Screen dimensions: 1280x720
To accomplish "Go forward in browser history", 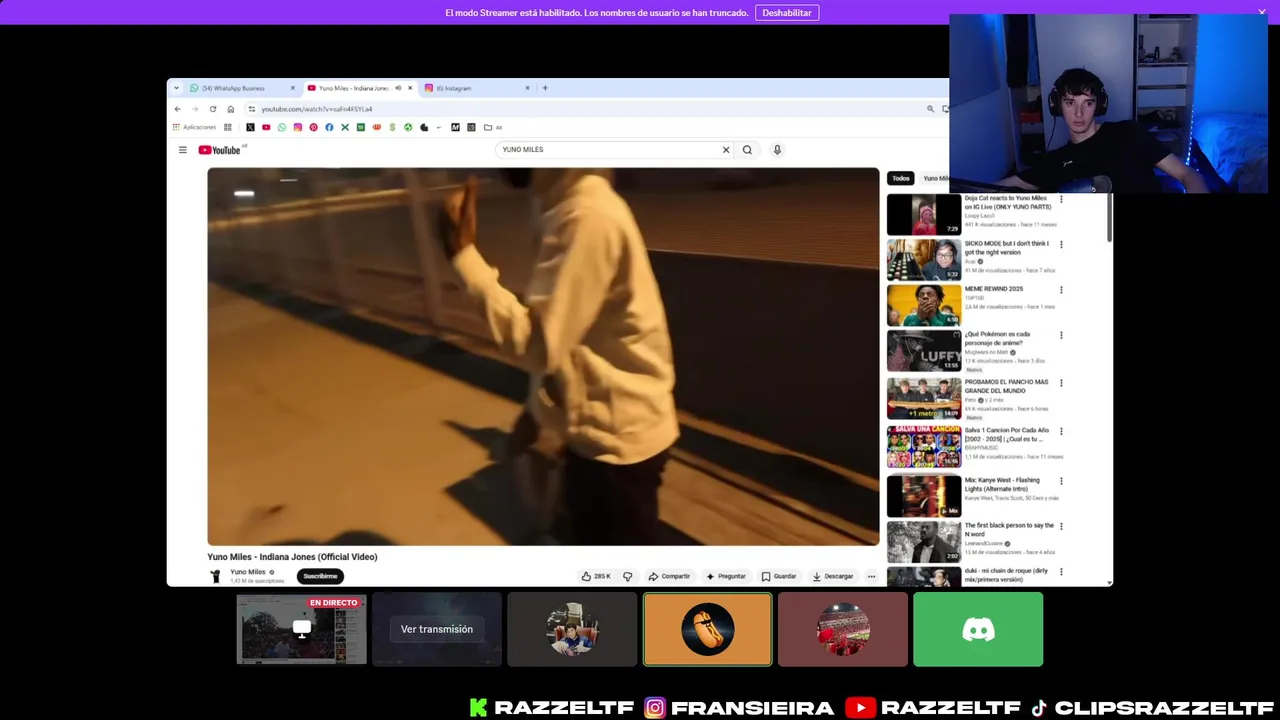I will tap(195, 109).
